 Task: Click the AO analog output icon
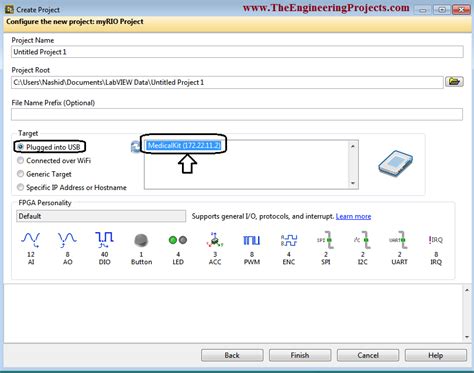pyautogui.click(x=67, y=240)
